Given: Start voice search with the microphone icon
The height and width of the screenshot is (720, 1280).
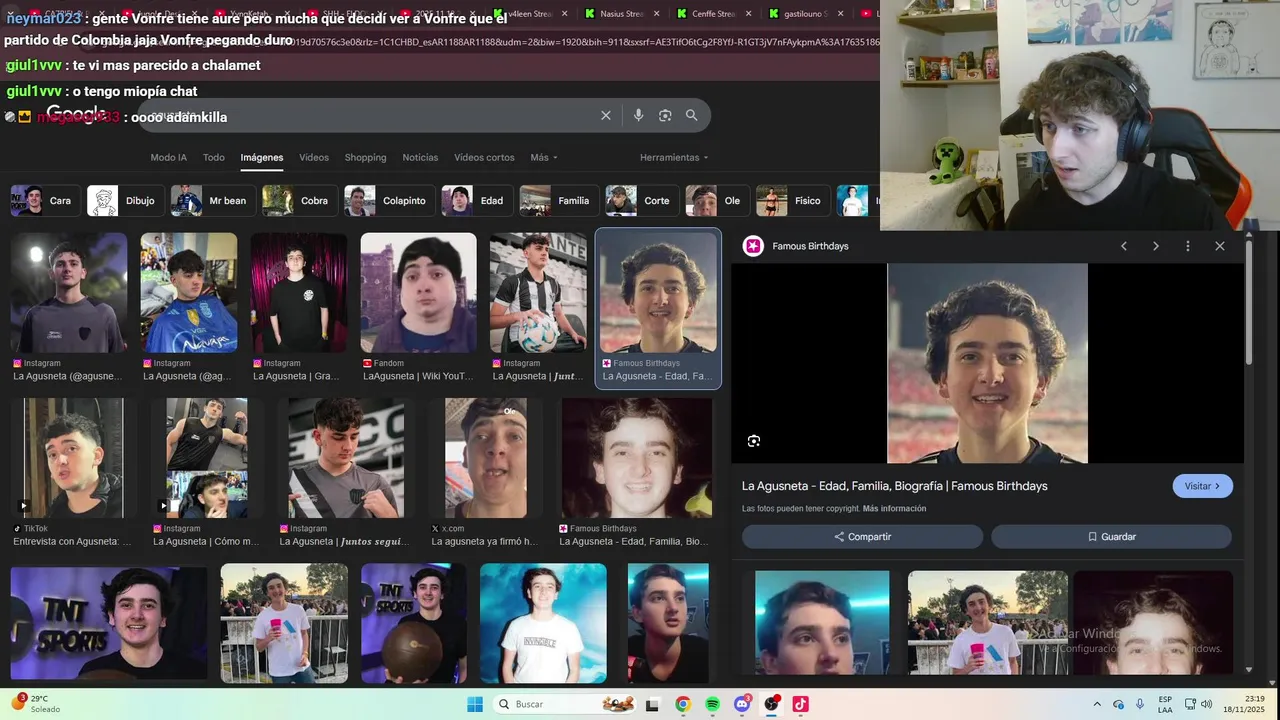Looking at the screenshot, I should 638,115.
